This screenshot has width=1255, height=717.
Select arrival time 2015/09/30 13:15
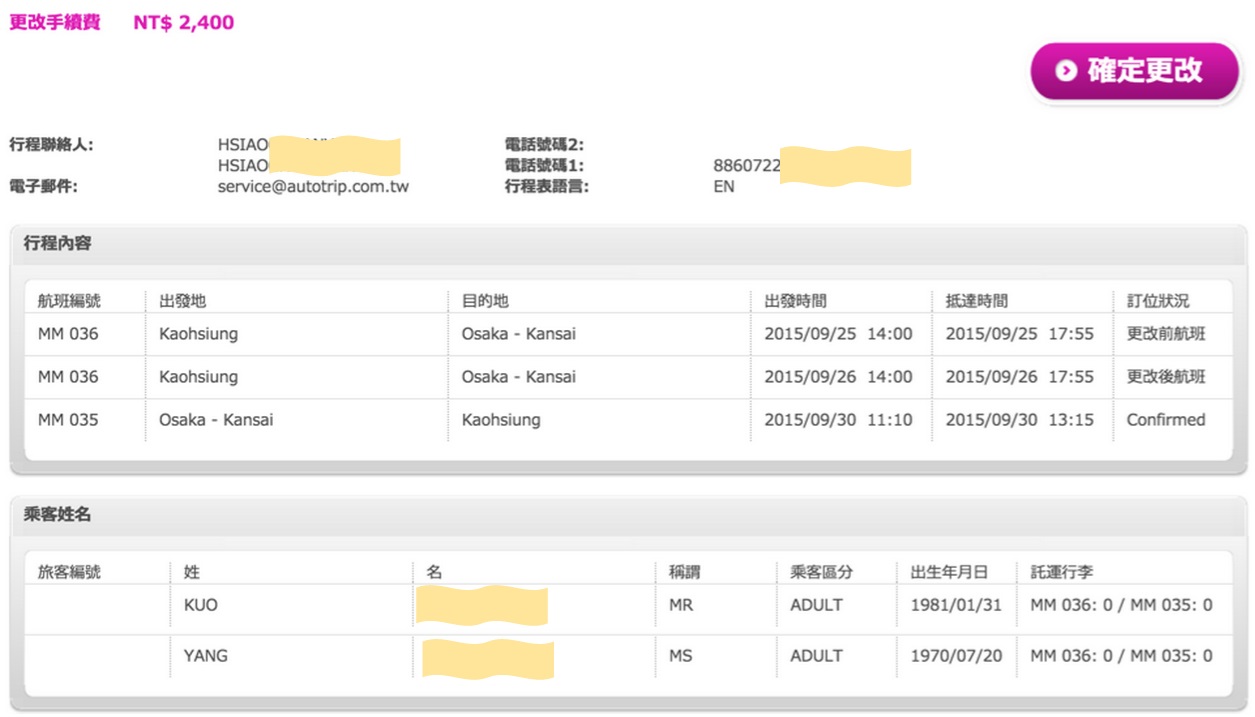[x=1019, y=420]
